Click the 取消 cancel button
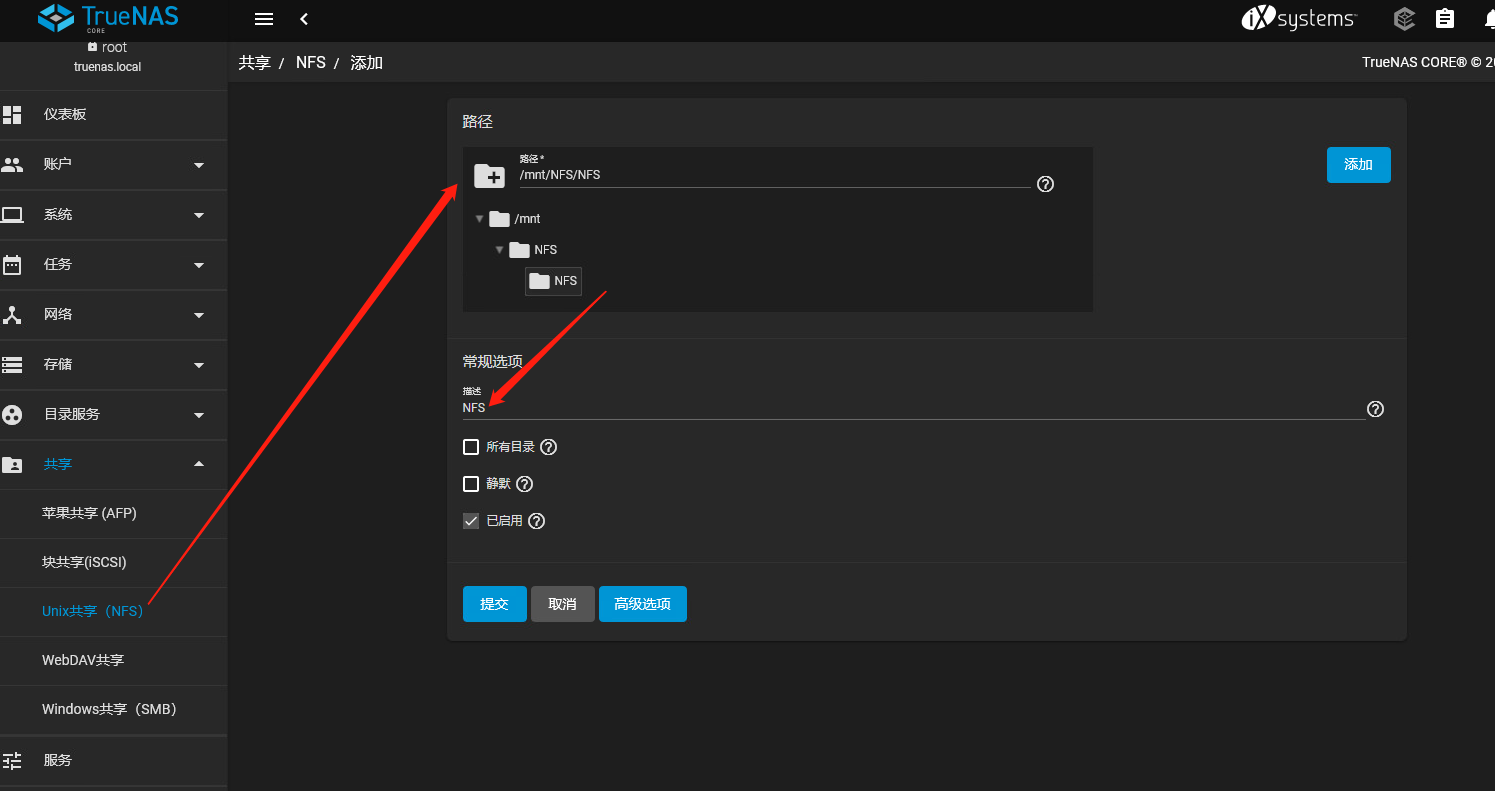The height and width of the screenshot is (791, 1495). 563,604
